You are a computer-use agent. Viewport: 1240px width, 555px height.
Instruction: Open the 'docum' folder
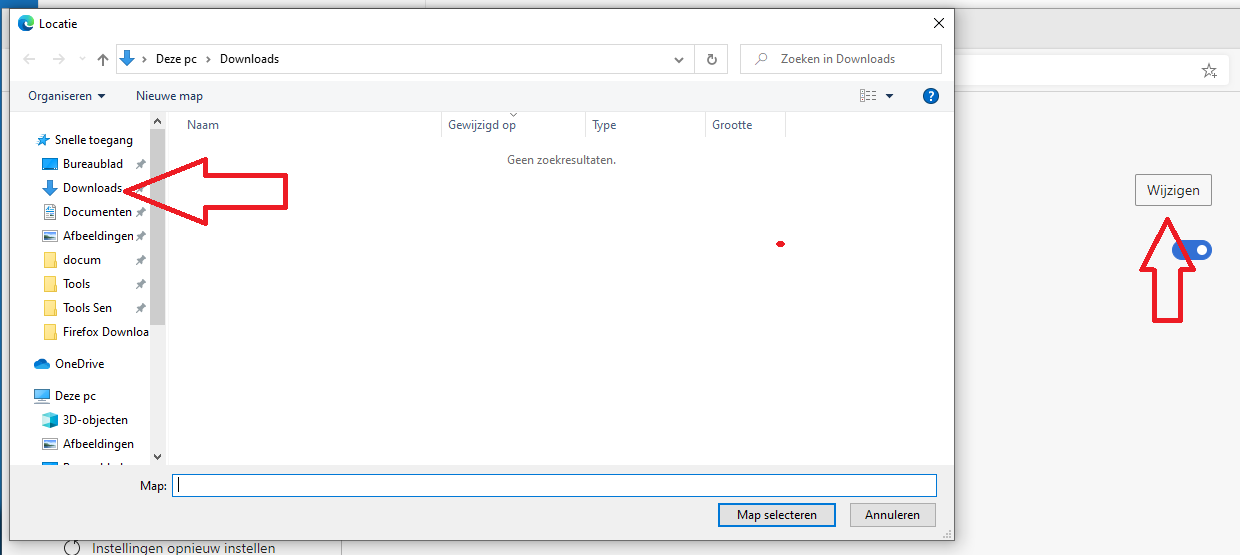[x=82, y=260]
